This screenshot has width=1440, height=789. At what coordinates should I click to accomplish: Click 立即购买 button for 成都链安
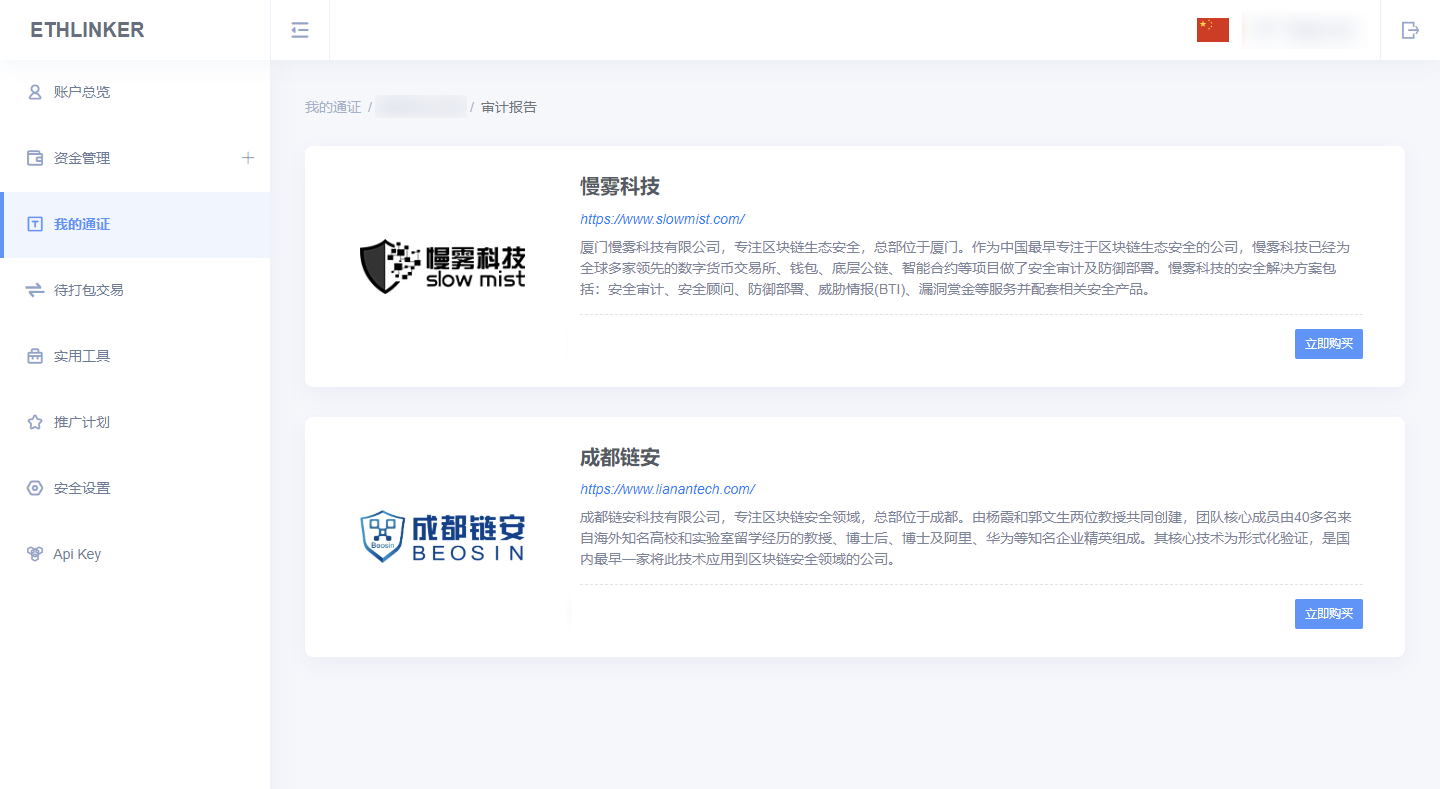tap(1328, 614)
